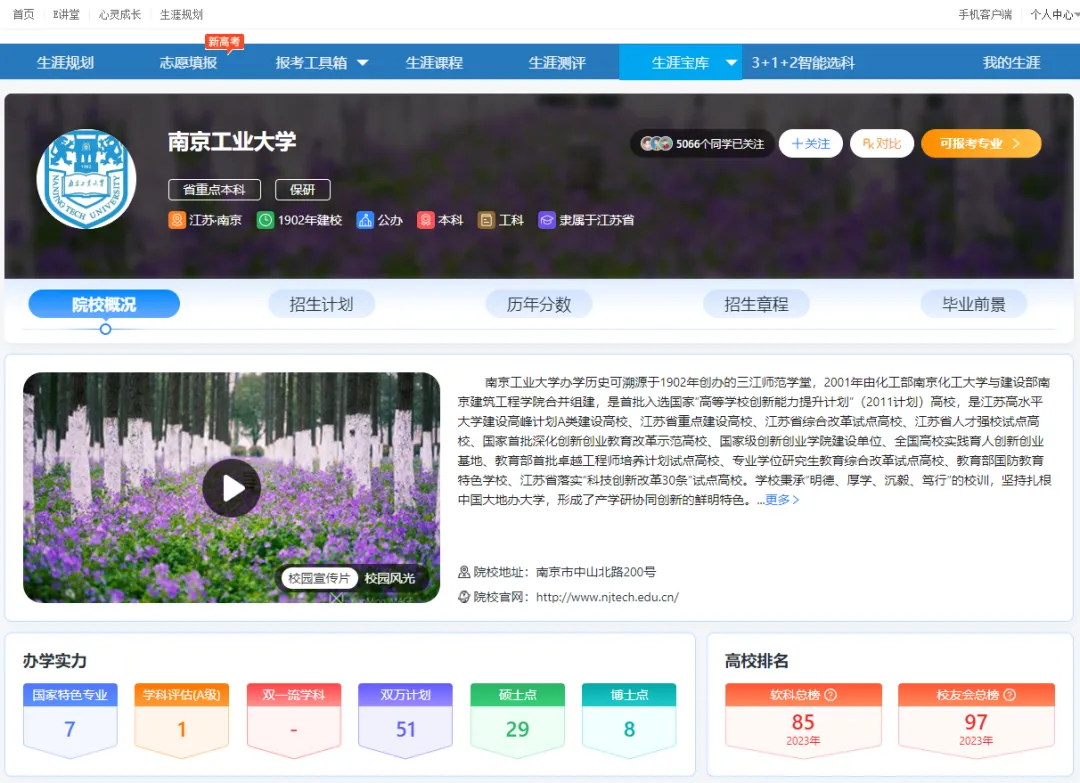Expand the 生涯宝库 dropdown arrow
Viewport: 1080px width, 783px height.
pos(731,63)
